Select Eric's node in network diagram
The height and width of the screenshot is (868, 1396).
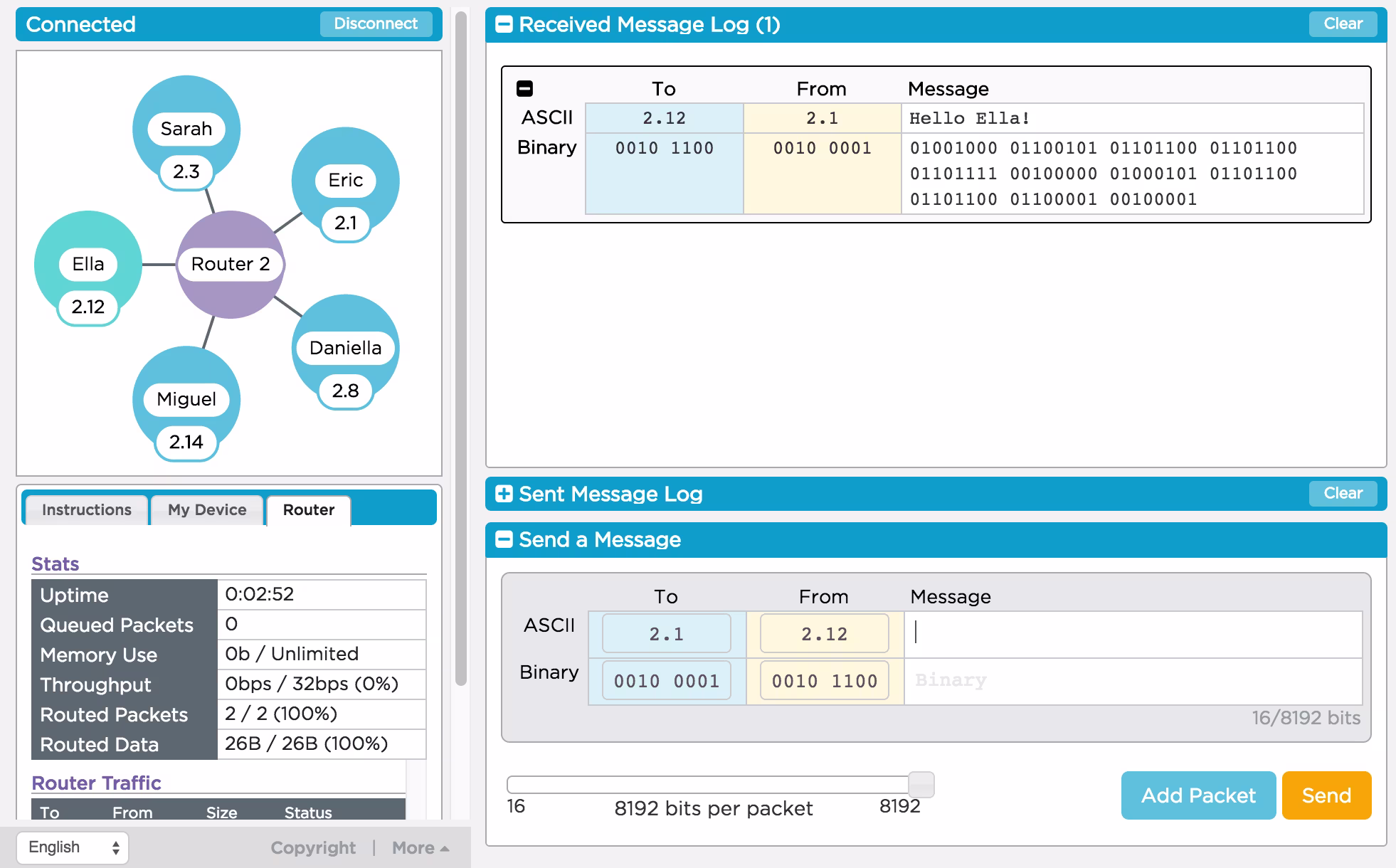[346, 180]
